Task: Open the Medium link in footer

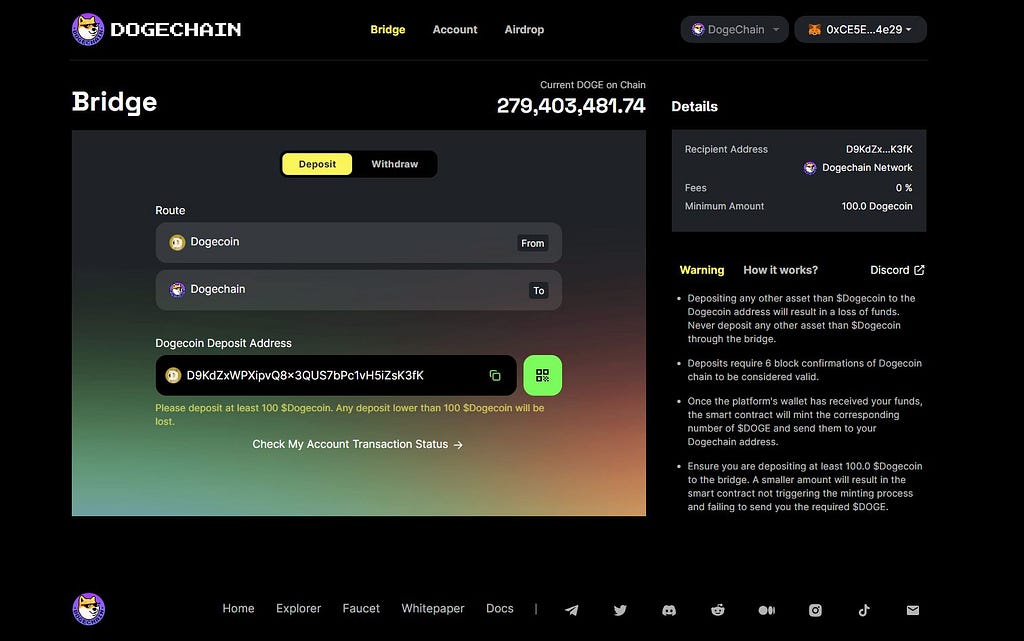Action: 767,610
